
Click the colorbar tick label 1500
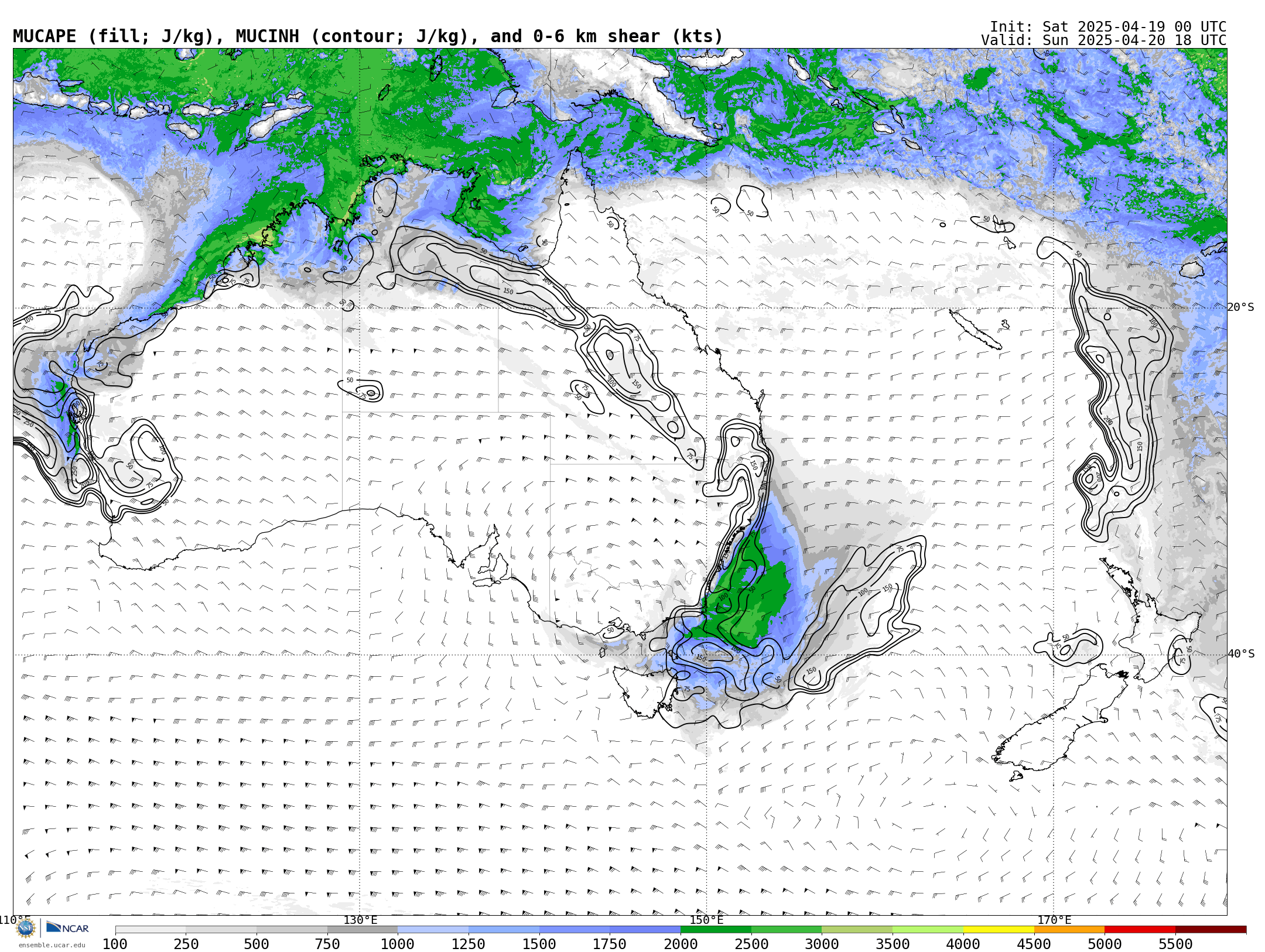pos(539,944)
